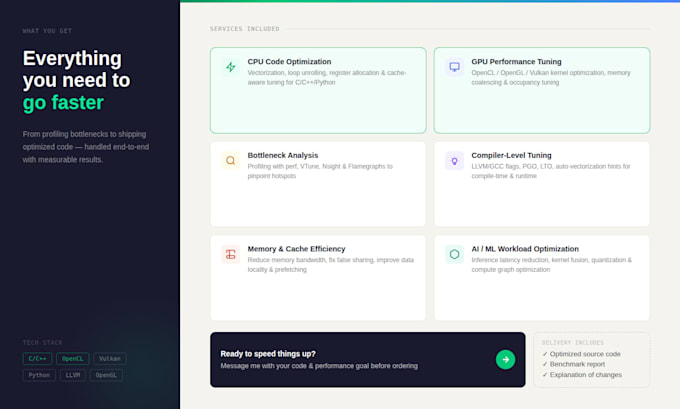Image resolution: width=680 pixels, height=409 pixels.
Task: Click the hexagon icon for AI / ML Workload
Action: pyautogui.click(x=454, y=254)
